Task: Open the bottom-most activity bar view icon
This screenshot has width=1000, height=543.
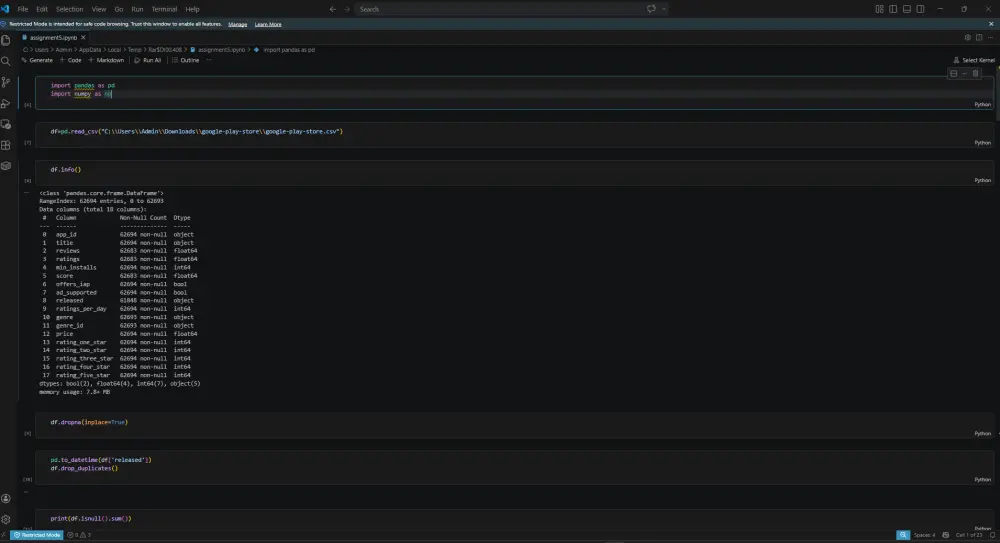Action: pos(6,166)
